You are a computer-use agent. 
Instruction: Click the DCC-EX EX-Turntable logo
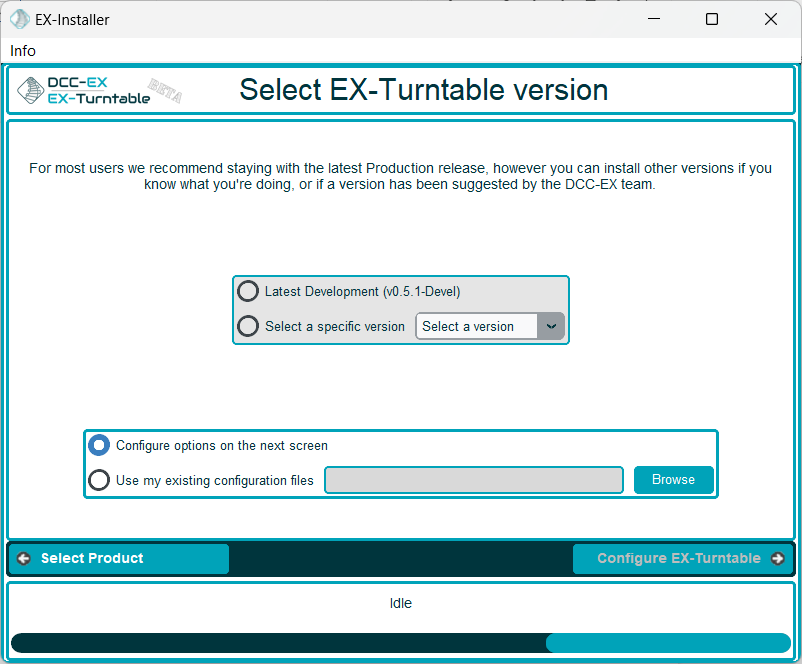pos(84,91)
